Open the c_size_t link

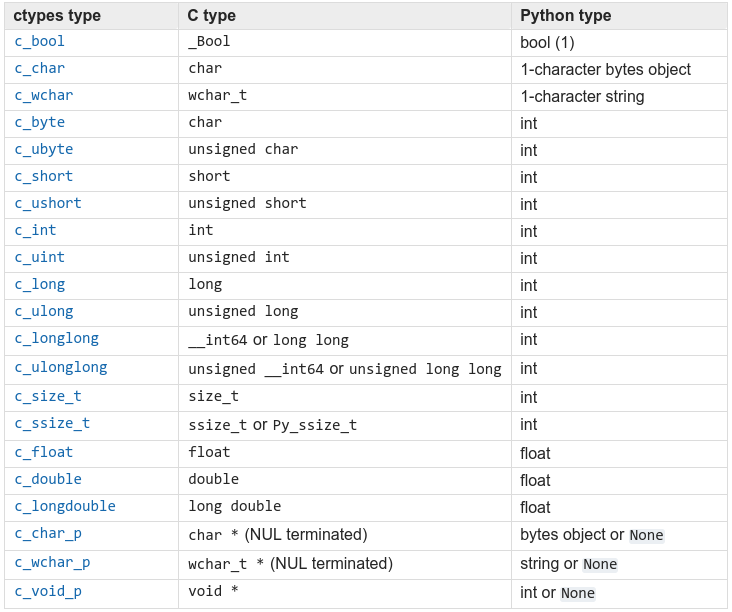point(48,397)
